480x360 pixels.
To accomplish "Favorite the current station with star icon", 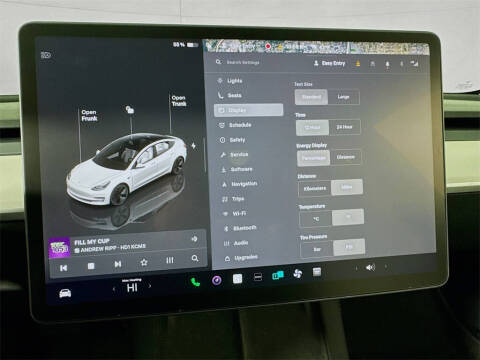I will point(144,262).
